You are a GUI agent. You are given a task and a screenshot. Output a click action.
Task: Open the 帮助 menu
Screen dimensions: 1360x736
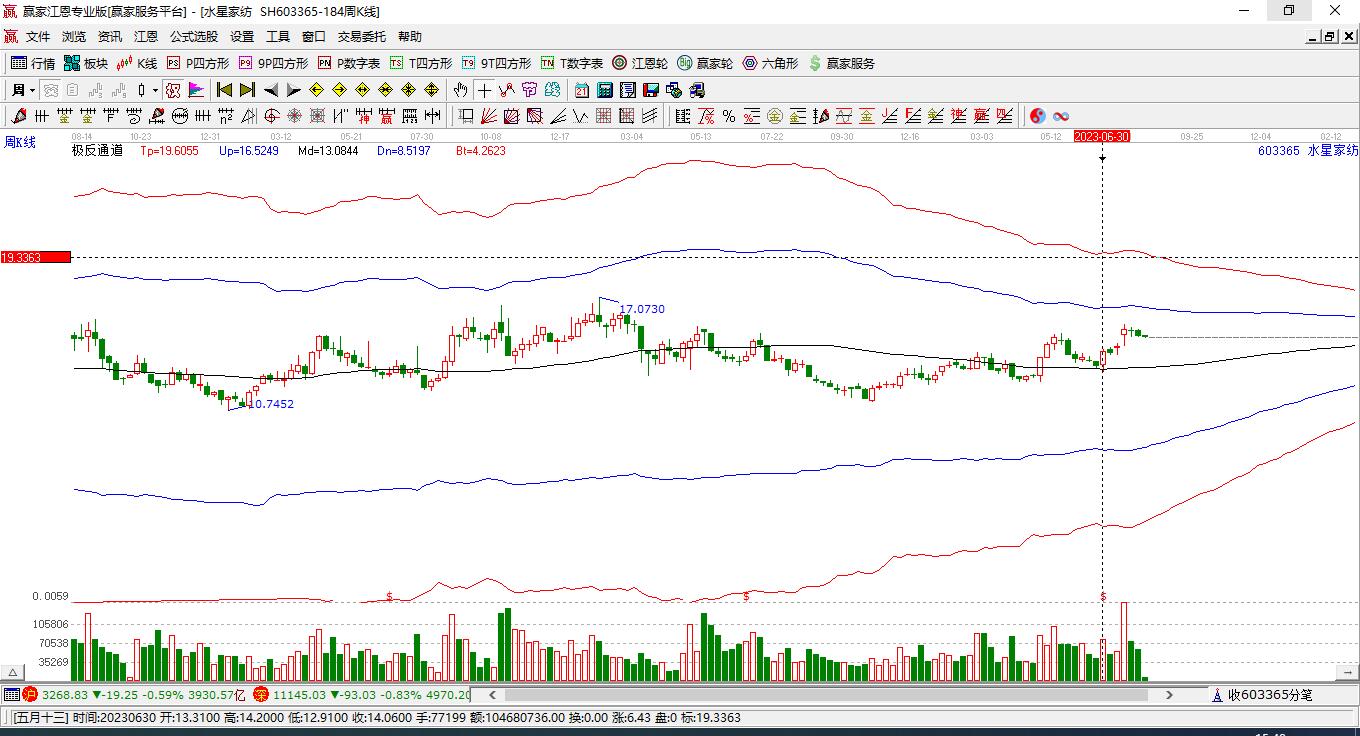click(x=410, y=37)
